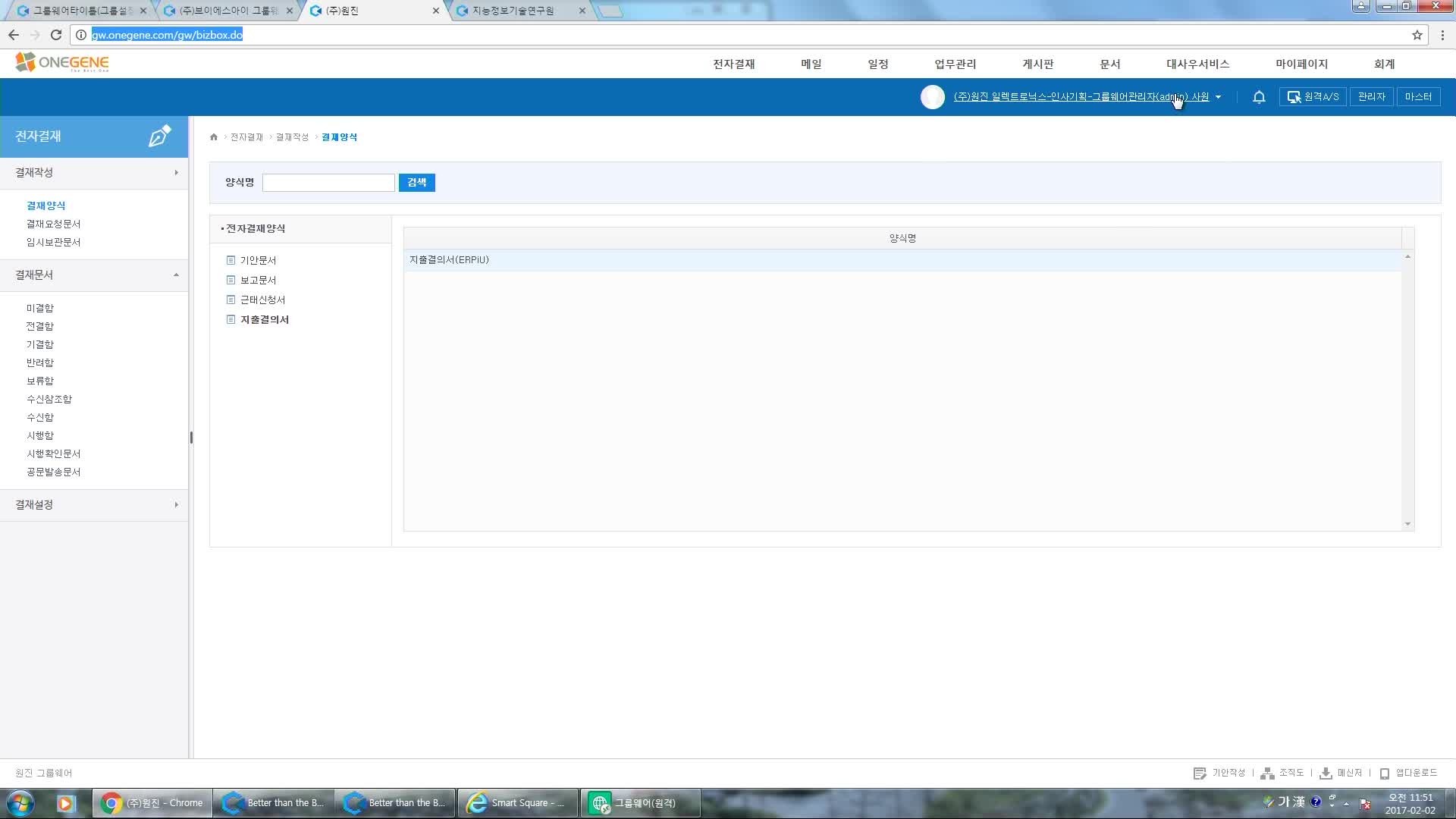Click the pen icon in 전자결재 header
The image size is (1456, 819).
click(159, 136)
